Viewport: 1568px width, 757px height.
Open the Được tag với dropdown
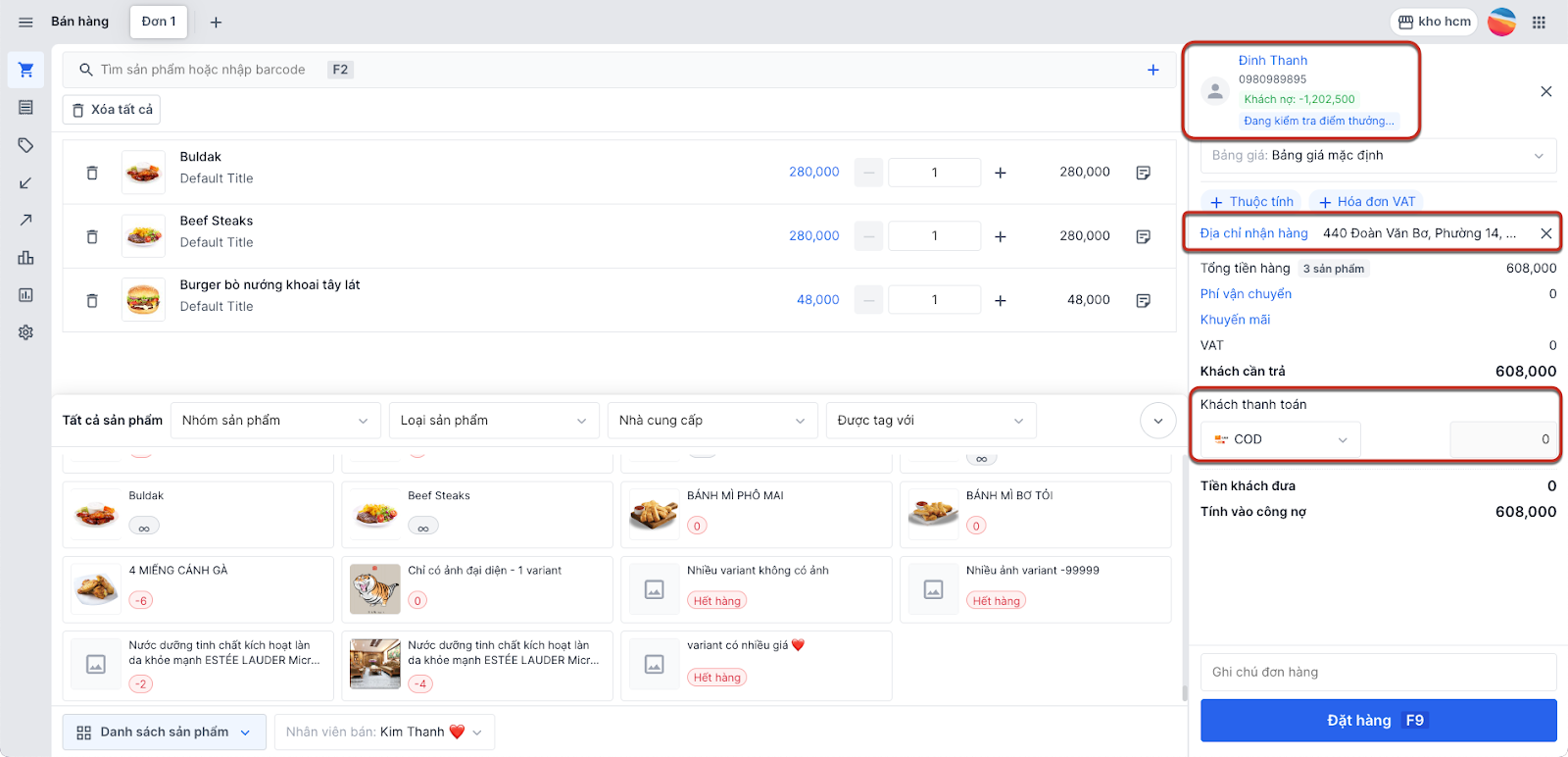click(931, 421)
